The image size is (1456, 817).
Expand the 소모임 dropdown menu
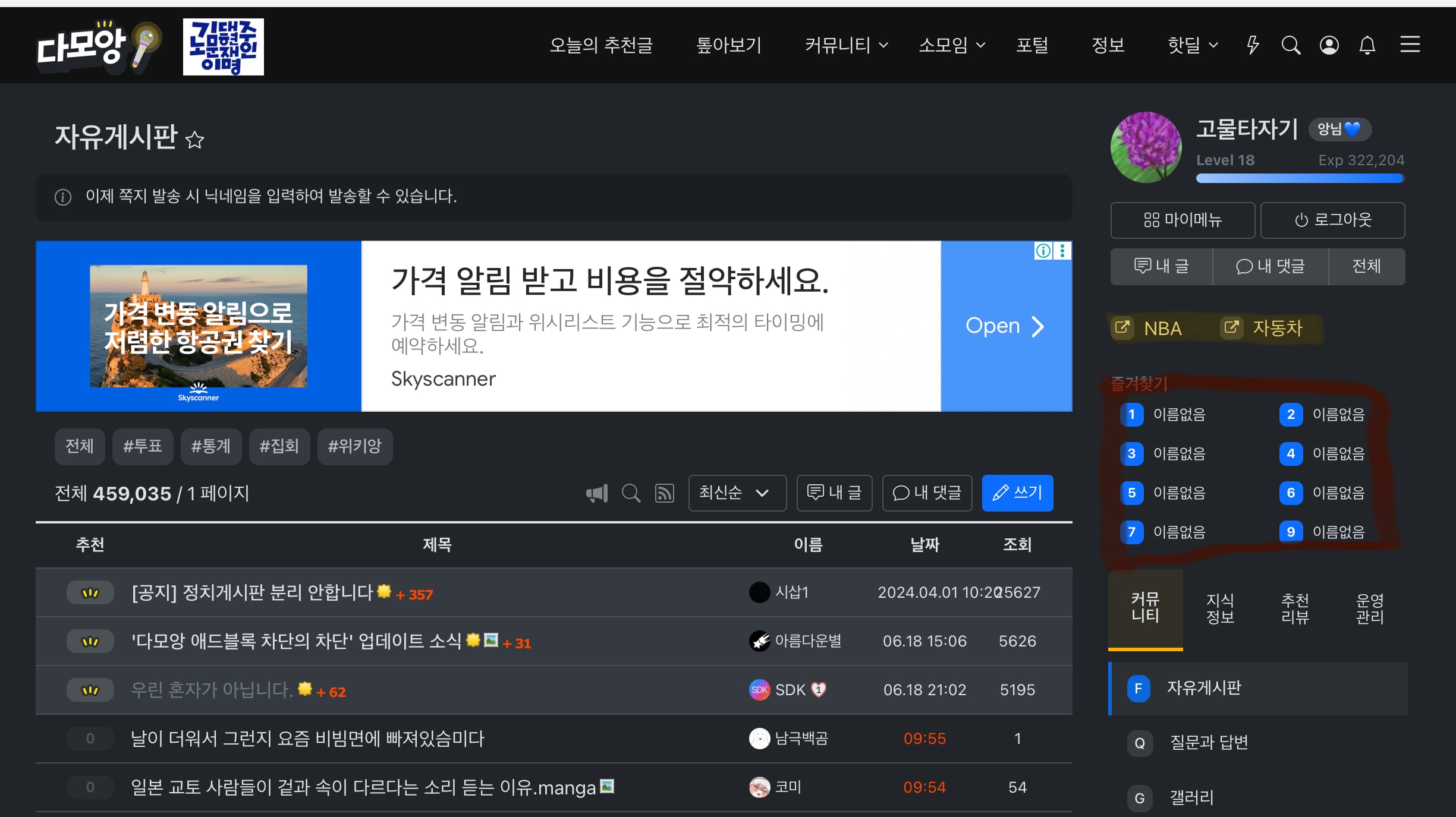(952, 45)
